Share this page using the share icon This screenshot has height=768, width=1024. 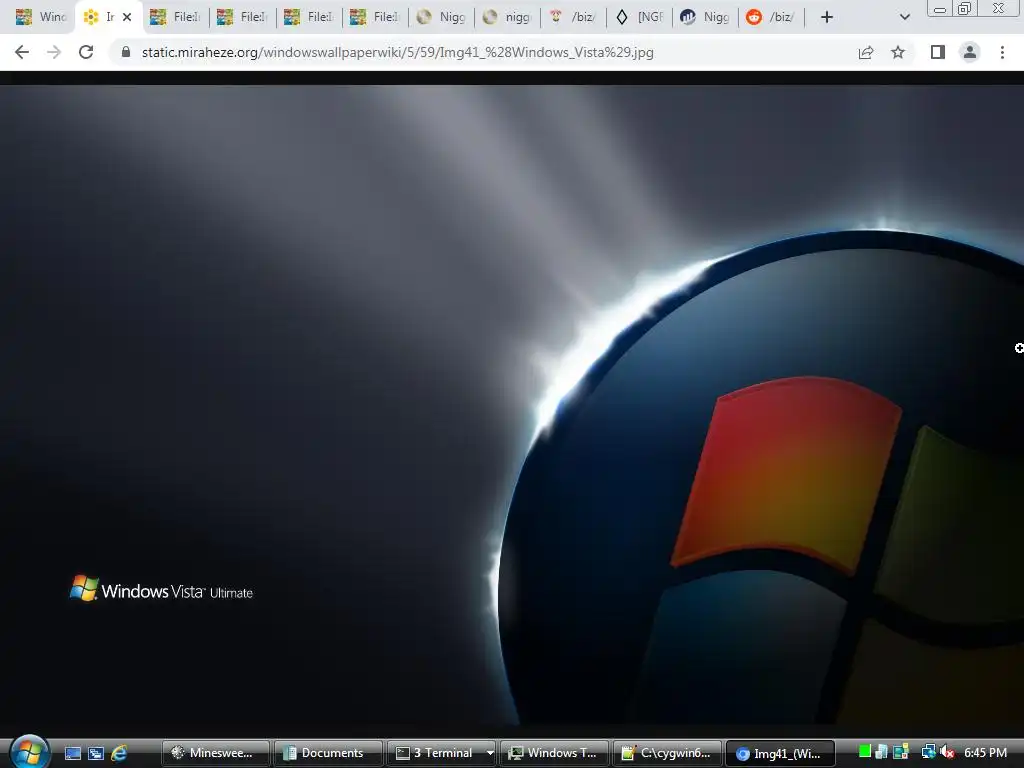click(x=866, y=52)
